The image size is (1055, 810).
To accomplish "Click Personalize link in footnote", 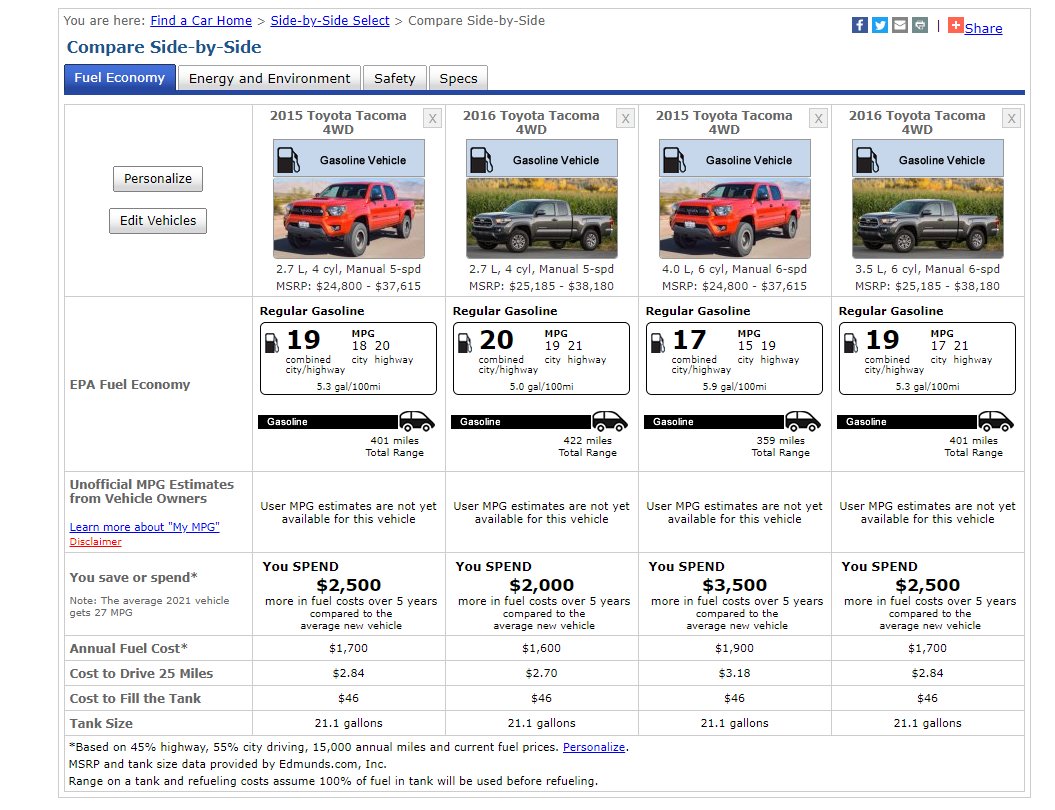I will pos(594,747).
